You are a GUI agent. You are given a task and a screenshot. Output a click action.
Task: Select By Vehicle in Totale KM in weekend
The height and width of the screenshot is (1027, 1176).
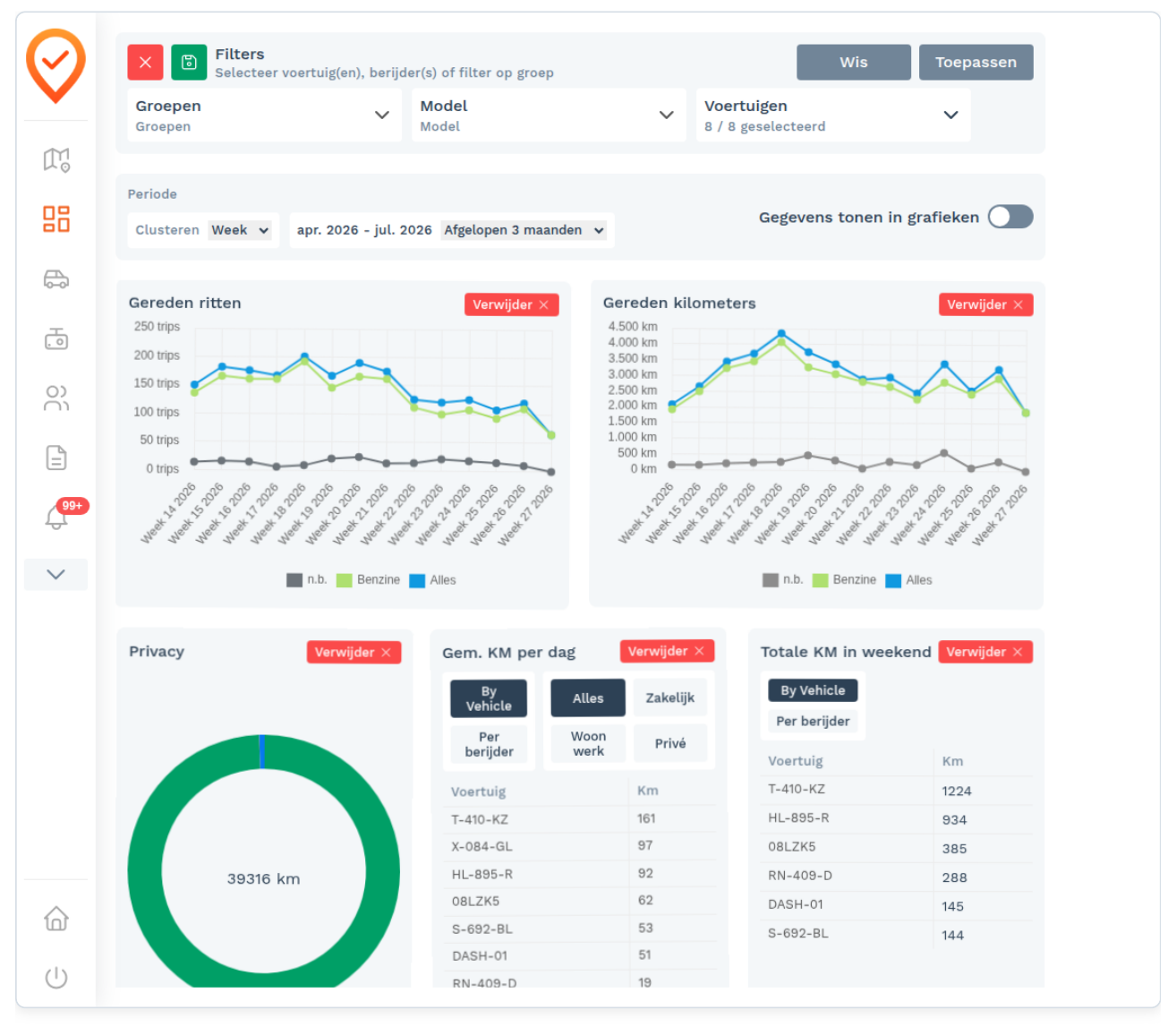coord(813,690)
